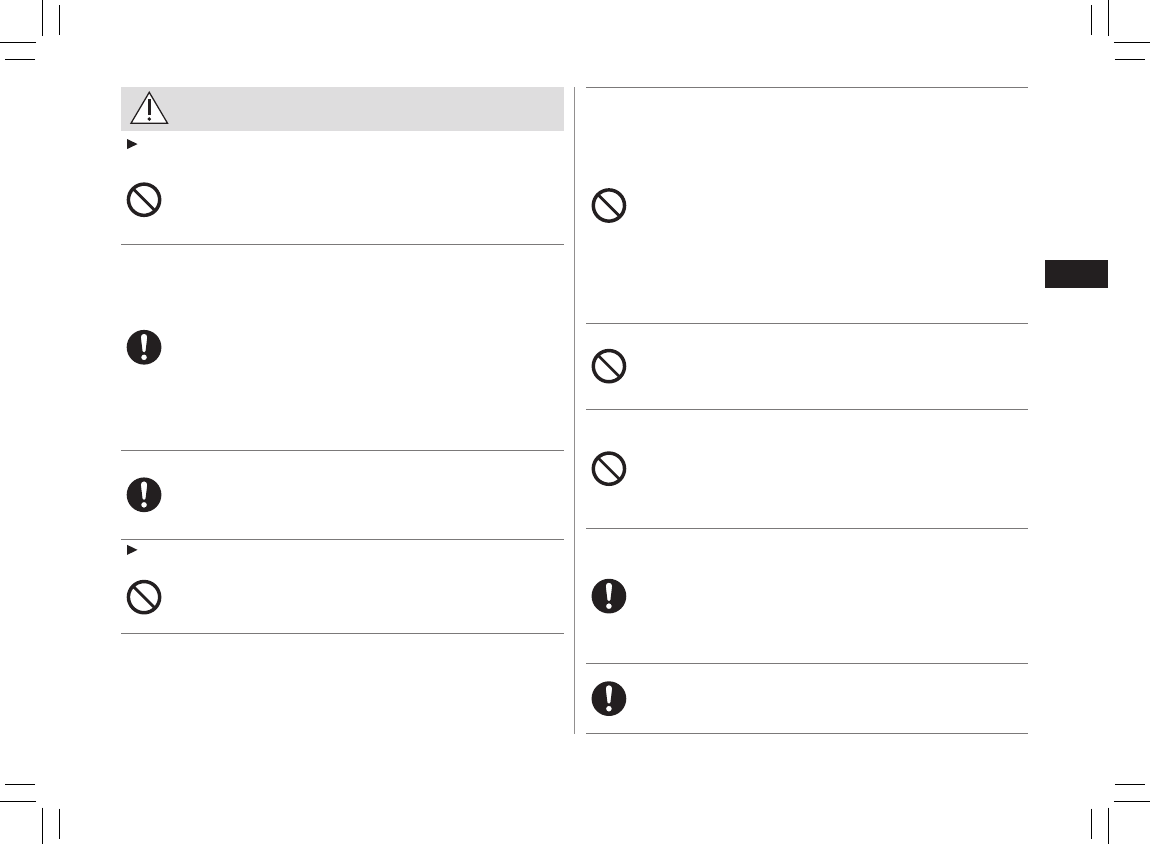Click the last prohibition icon in left column
This screenshot has width=1150, height=844.
coord(144,597)
